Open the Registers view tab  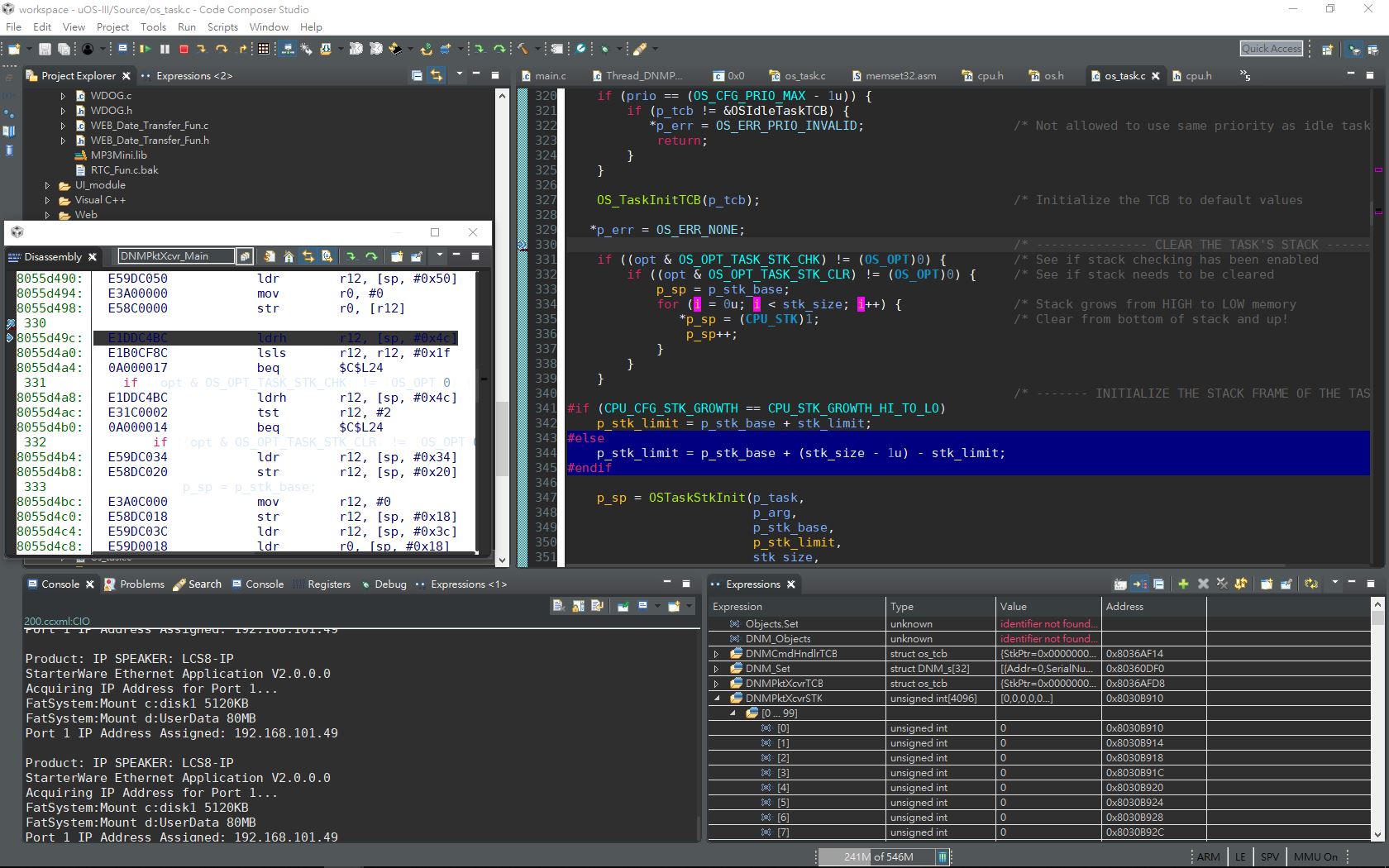point(328,584)
